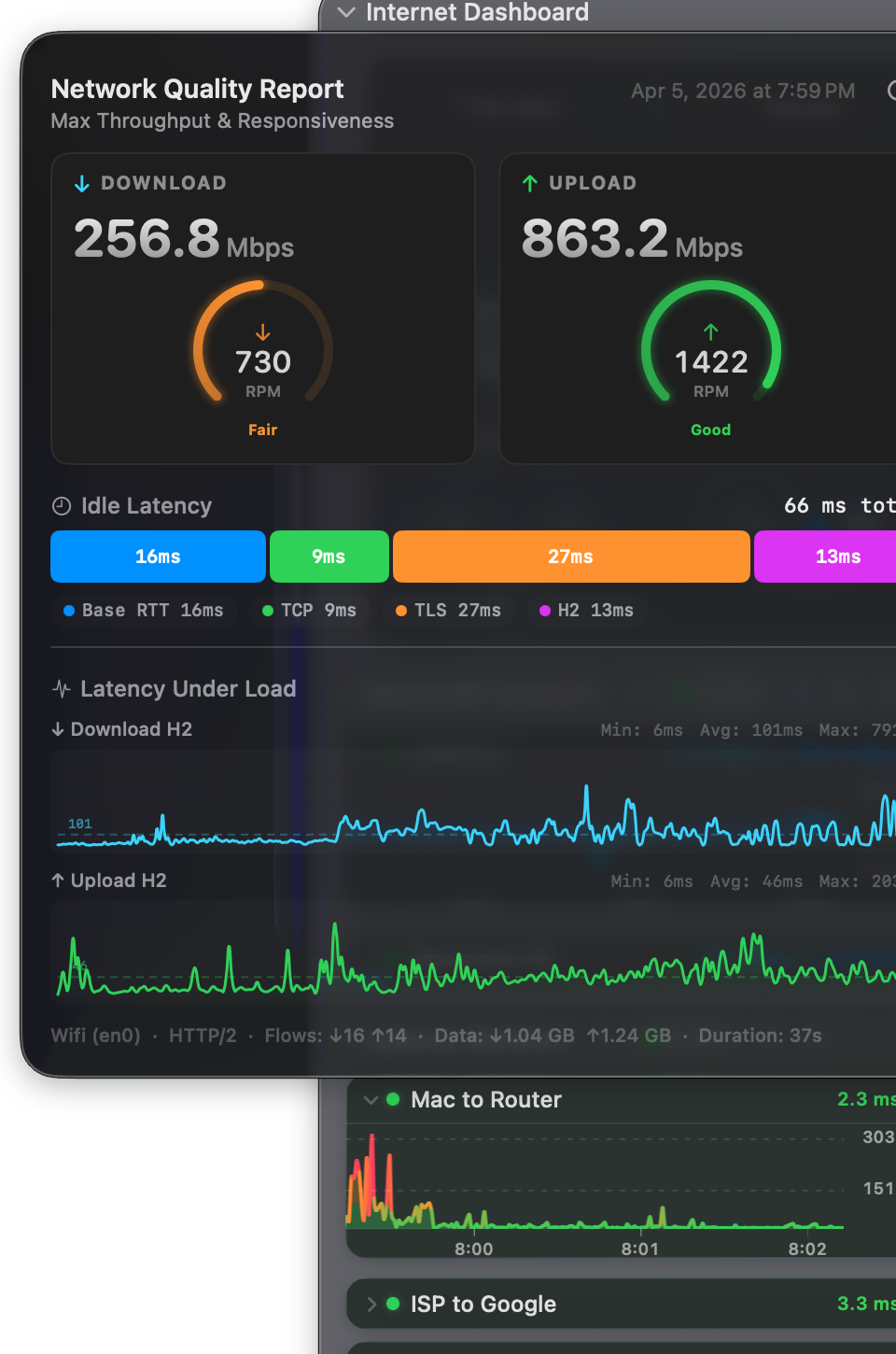This screenshot has height=1354, width=896.
Task: Click the 66 ms total latency summary
Action: pyautogui.click(x=835, y=505)
